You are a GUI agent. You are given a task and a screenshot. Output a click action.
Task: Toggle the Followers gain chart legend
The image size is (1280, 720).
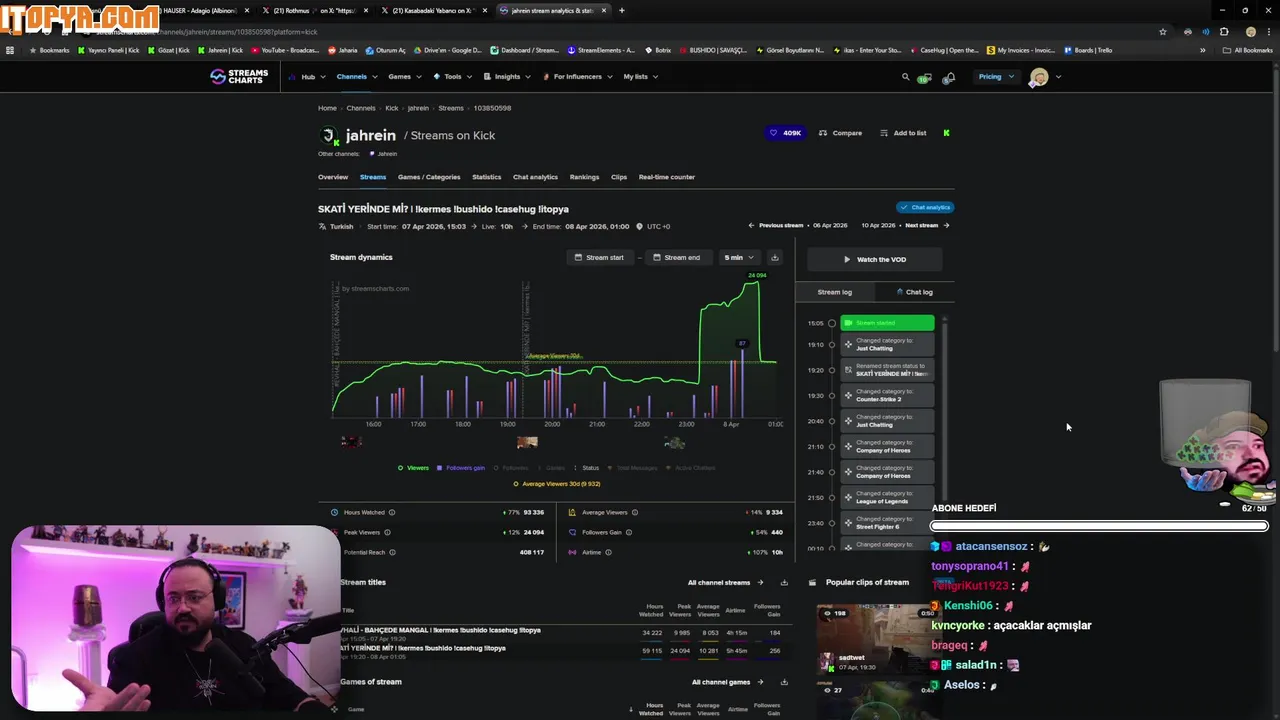pos(461,468)
